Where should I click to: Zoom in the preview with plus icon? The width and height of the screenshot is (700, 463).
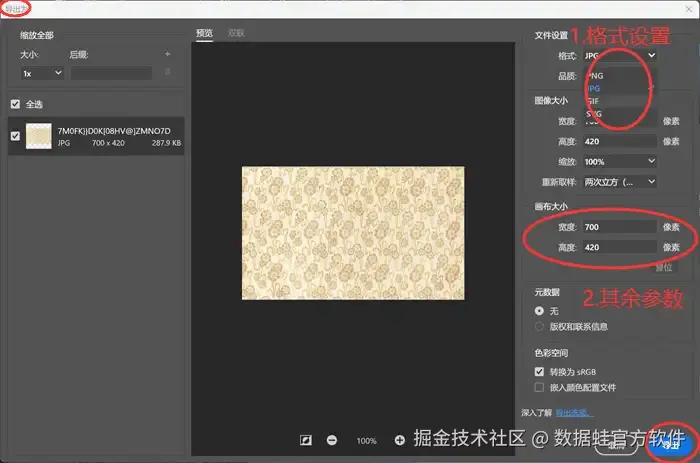pos(400,440)
